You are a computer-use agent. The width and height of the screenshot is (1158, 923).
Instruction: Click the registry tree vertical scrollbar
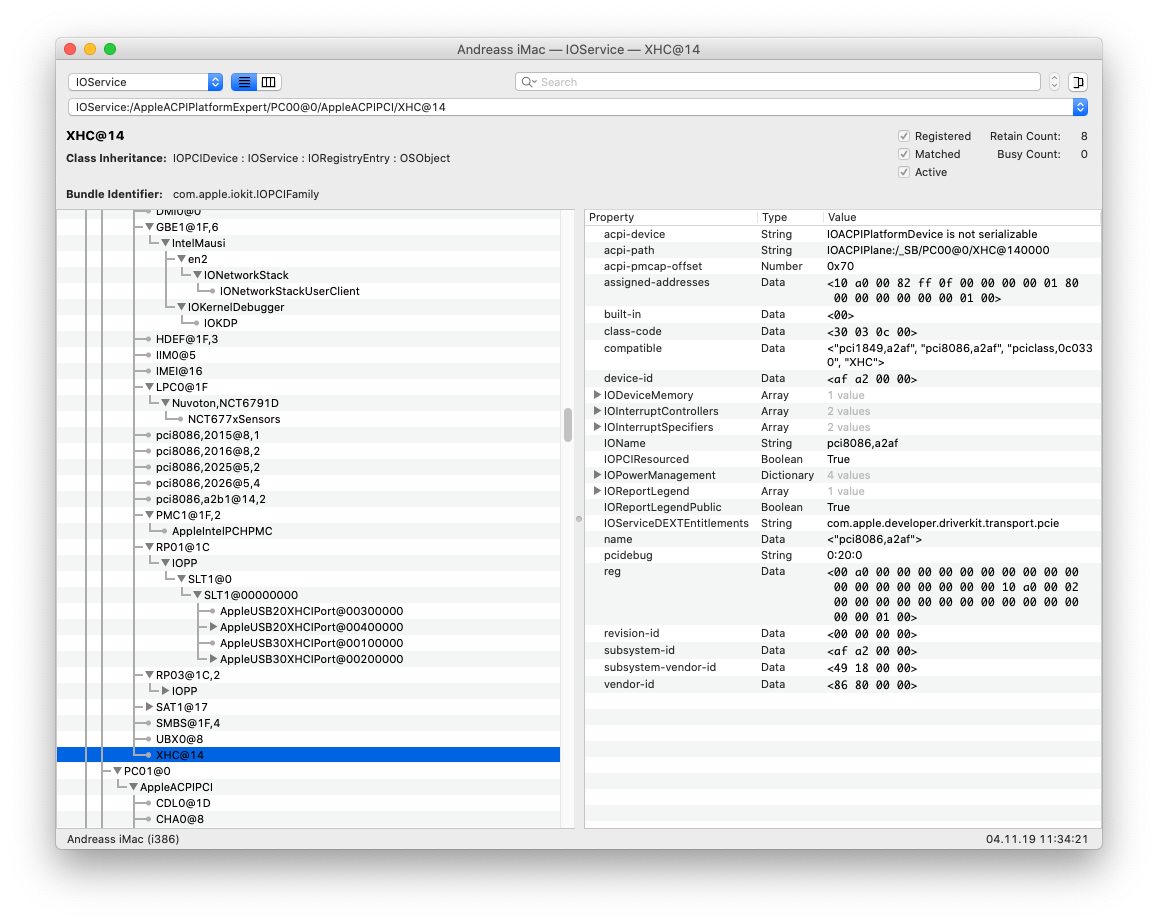coord(568,424)
